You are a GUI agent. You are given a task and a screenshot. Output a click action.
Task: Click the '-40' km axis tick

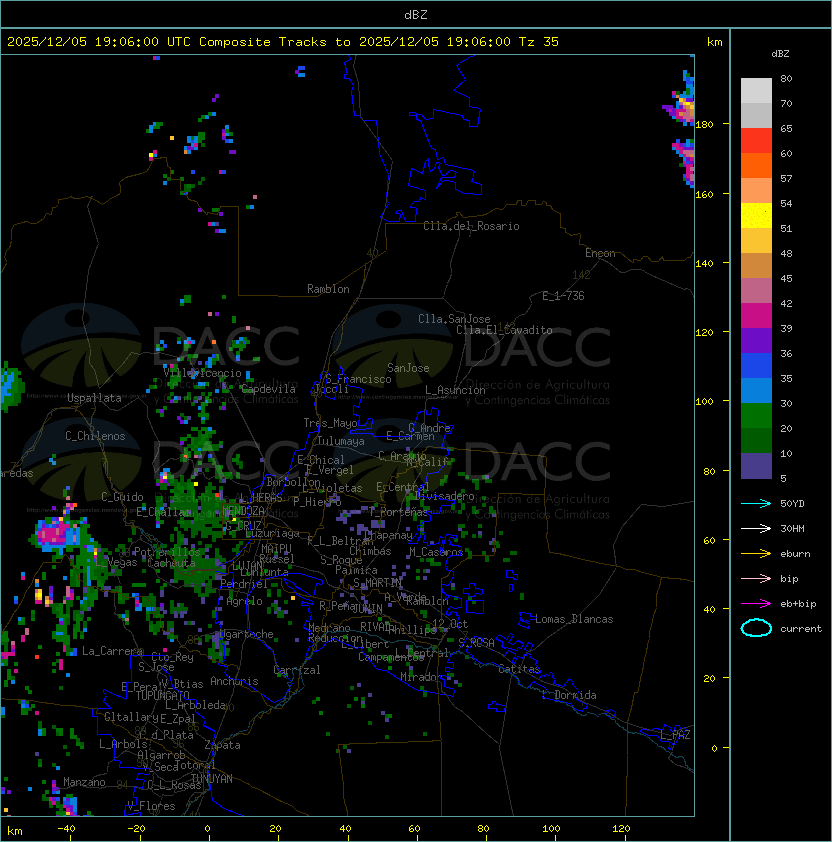[x=66, y=829]
